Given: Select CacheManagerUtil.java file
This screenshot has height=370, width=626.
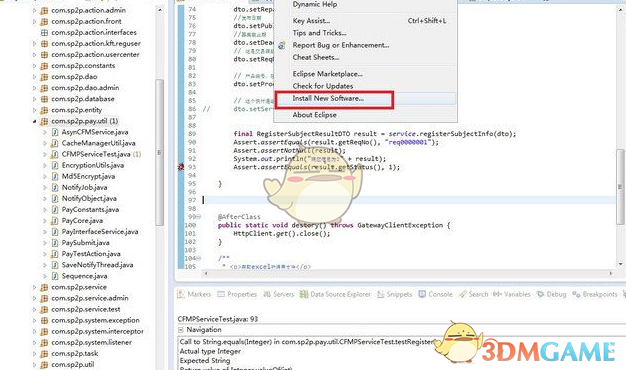Looking at the screenshot, I should point(98,143).
